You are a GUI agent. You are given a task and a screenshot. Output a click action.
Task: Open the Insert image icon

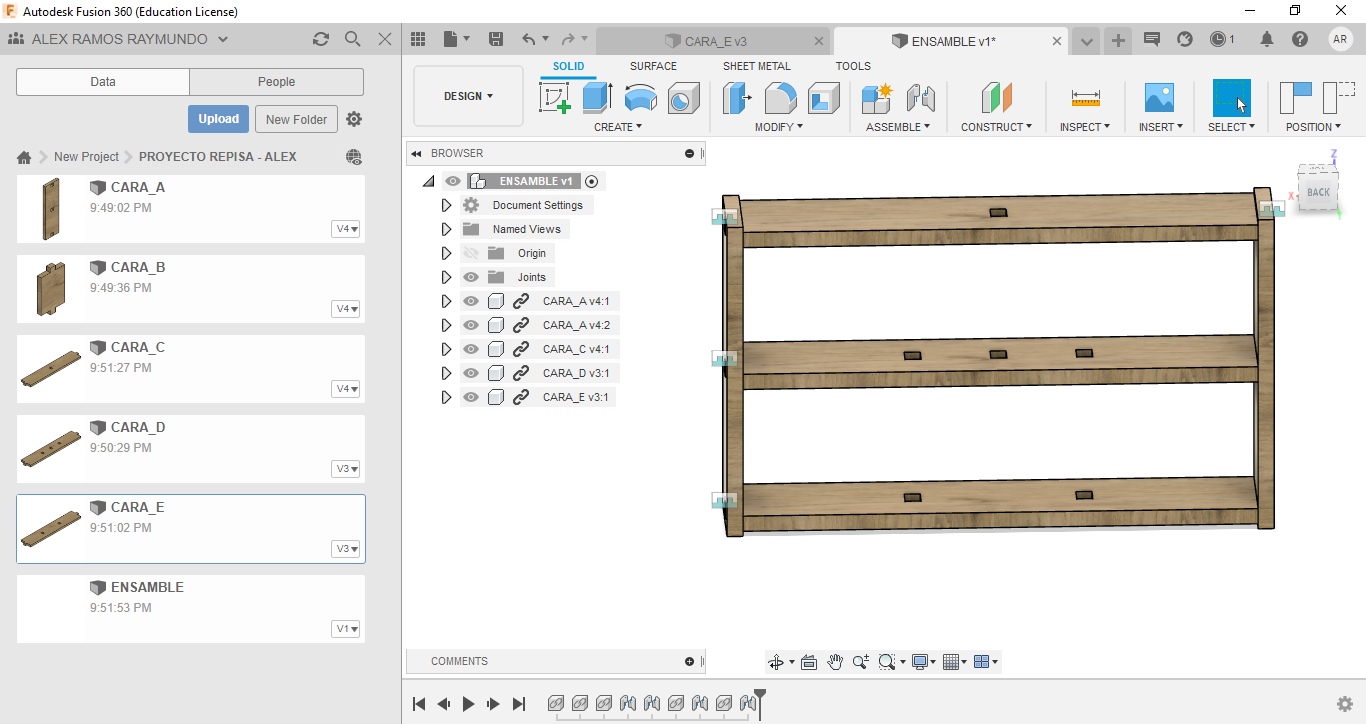point(1159,98)
